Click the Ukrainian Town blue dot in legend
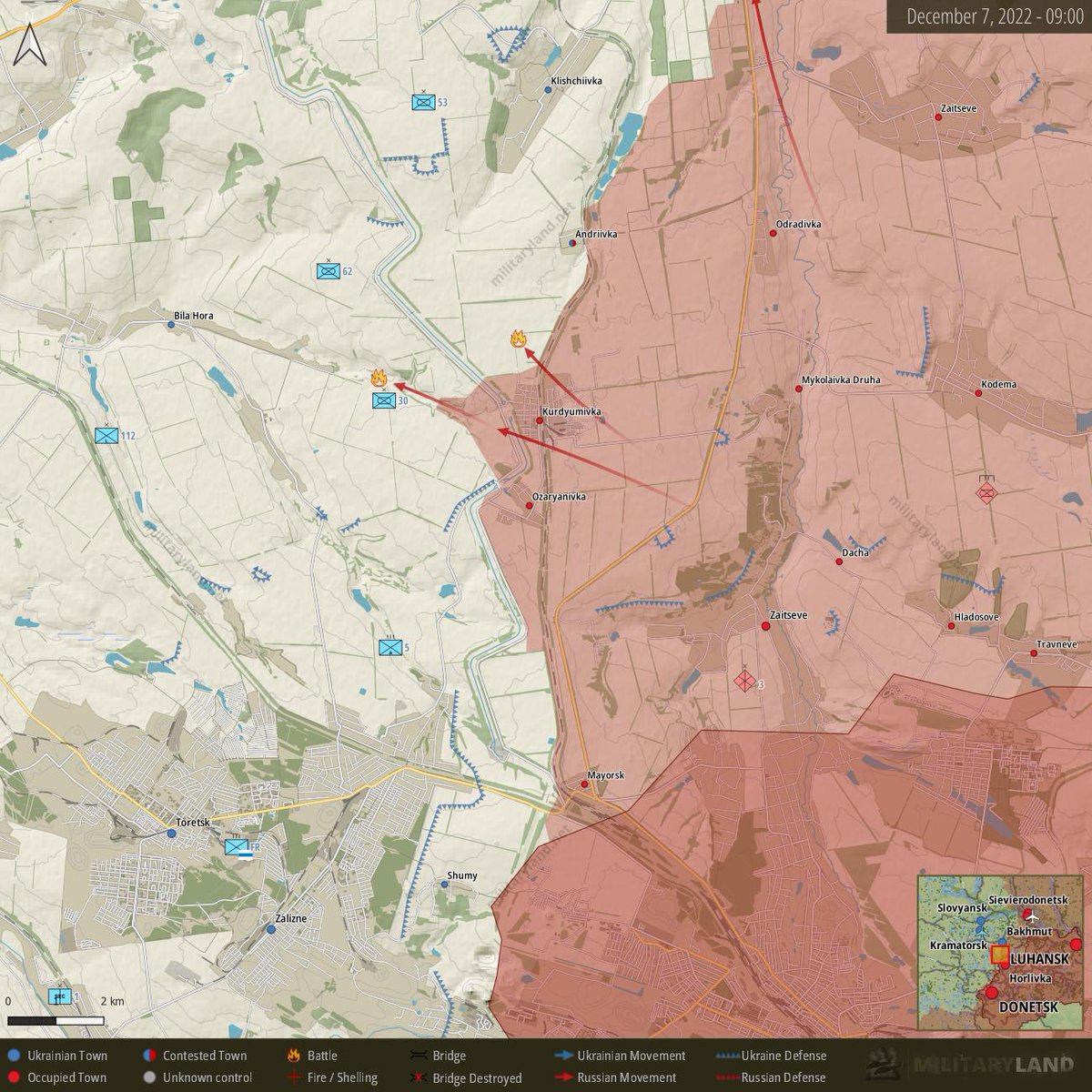 (x=13, y=1056)
